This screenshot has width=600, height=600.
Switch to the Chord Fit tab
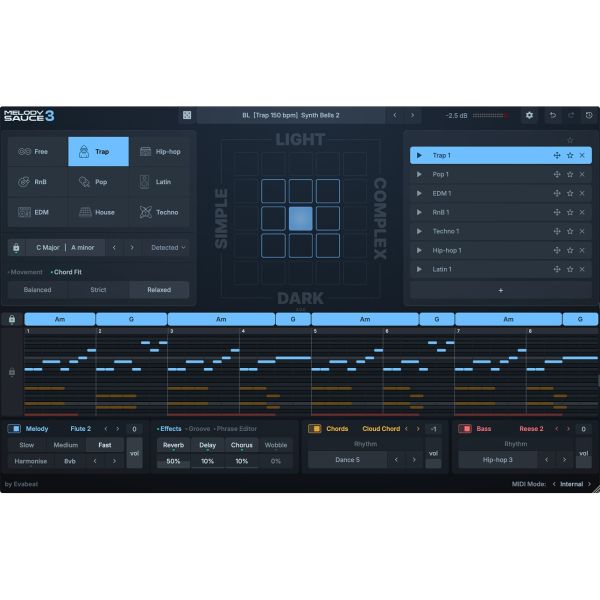(x=67, y=272)
